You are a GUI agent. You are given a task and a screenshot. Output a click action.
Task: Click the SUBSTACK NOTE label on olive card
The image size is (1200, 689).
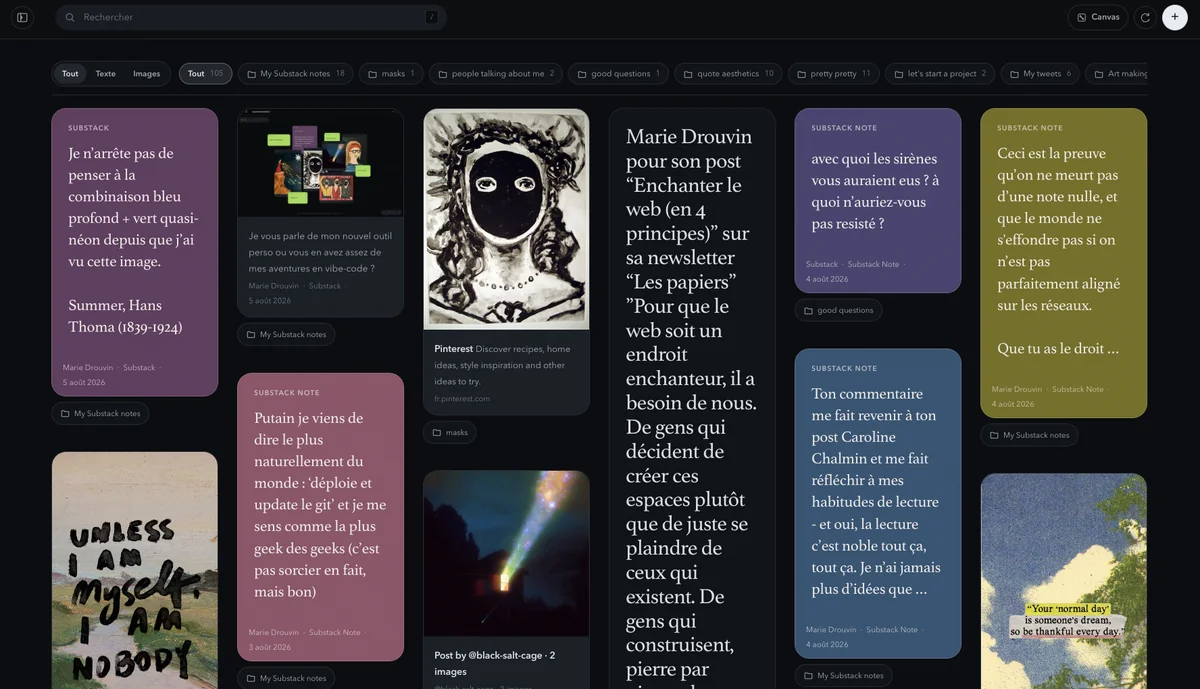1030,128
